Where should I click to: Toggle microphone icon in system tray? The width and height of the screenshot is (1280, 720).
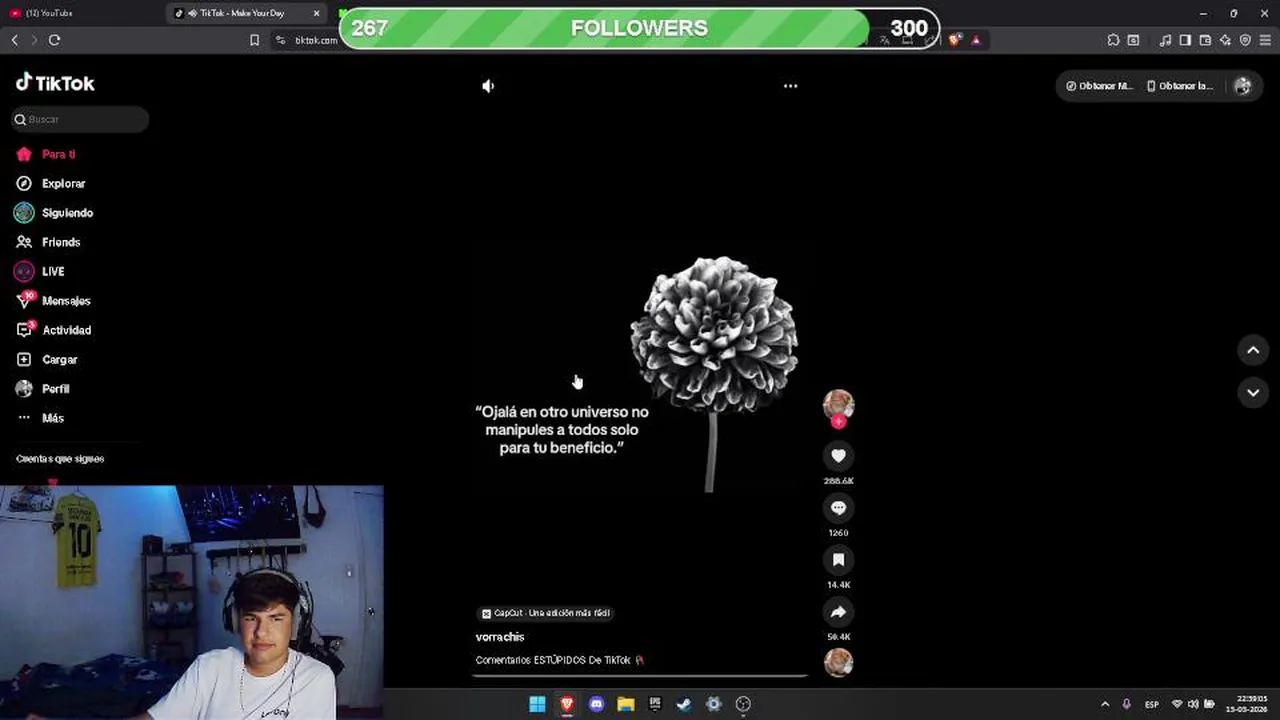[1126, 704]
